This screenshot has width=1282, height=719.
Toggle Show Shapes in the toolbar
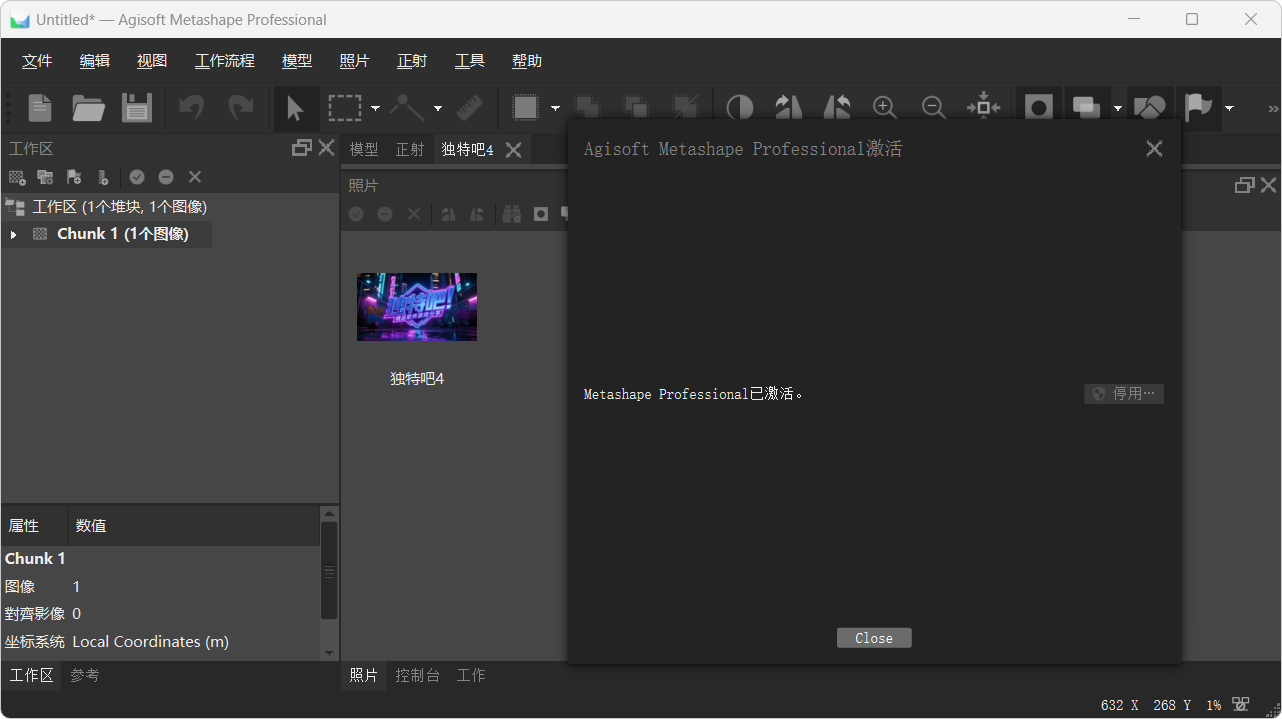coord(1148,107)
